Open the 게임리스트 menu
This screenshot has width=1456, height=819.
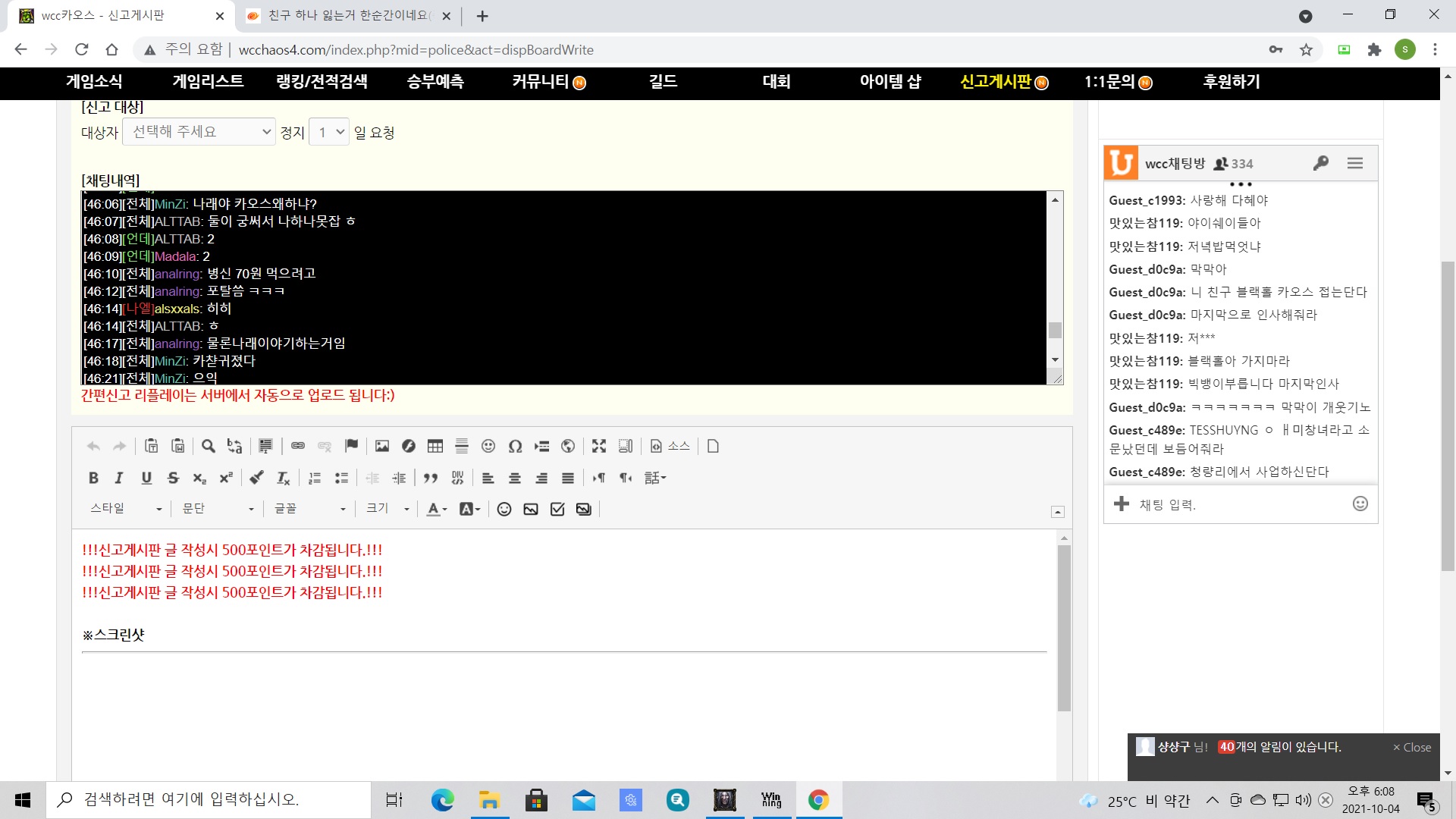[208, 82]
